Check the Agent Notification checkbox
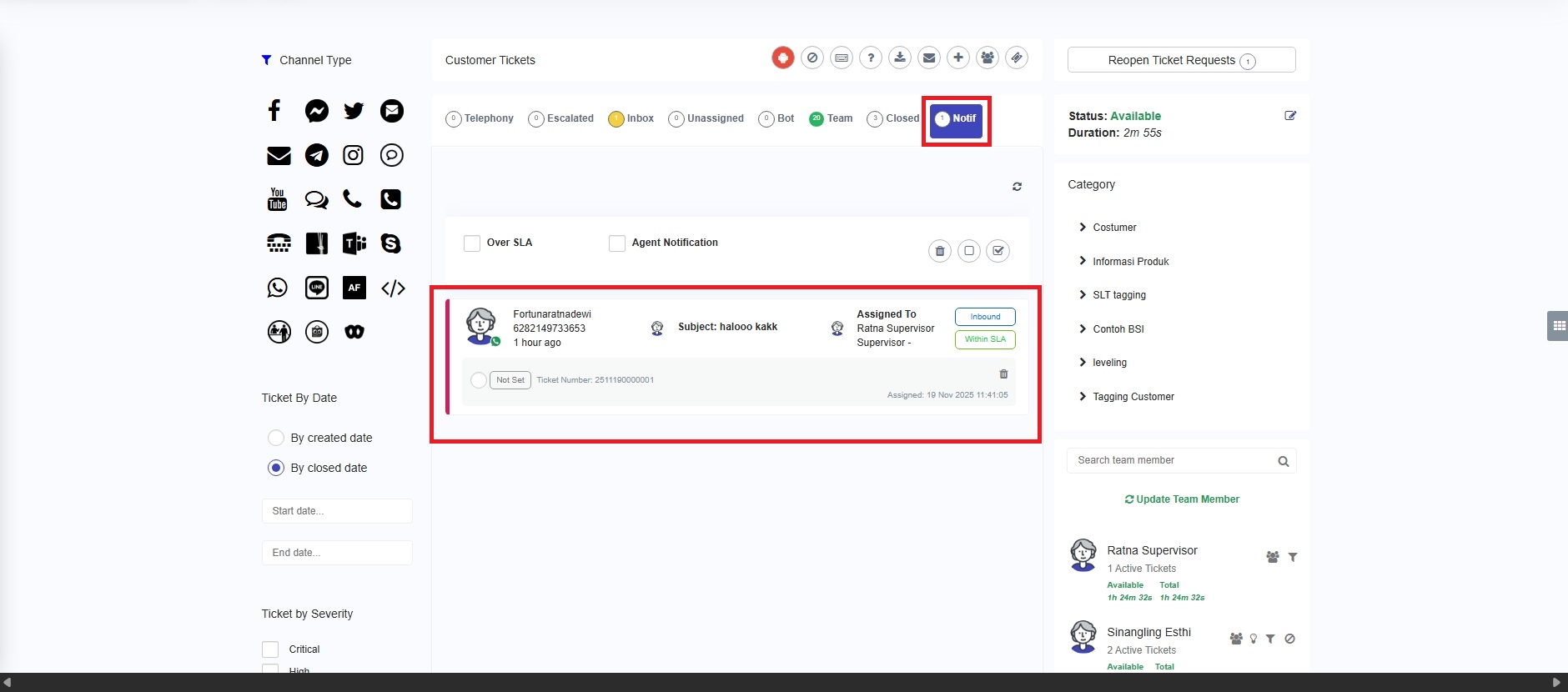The image size is (1568, 692). pos(617,243)
